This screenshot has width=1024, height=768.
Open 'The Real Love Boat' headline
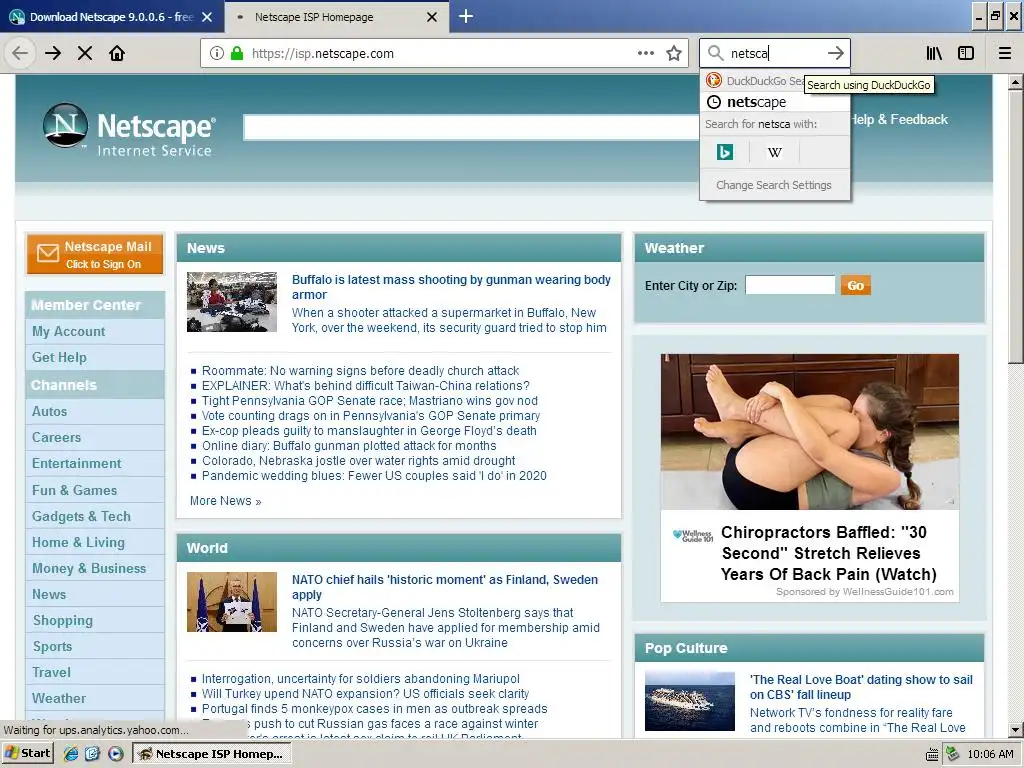click(861, 687)
